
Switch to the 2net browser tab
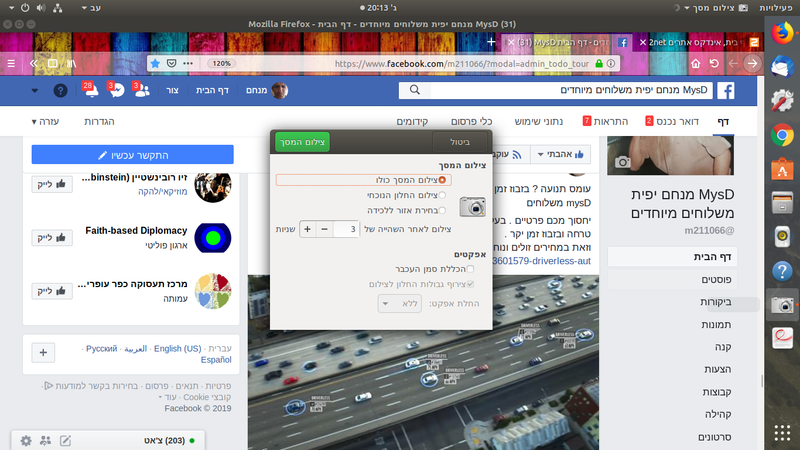(700, 42)
